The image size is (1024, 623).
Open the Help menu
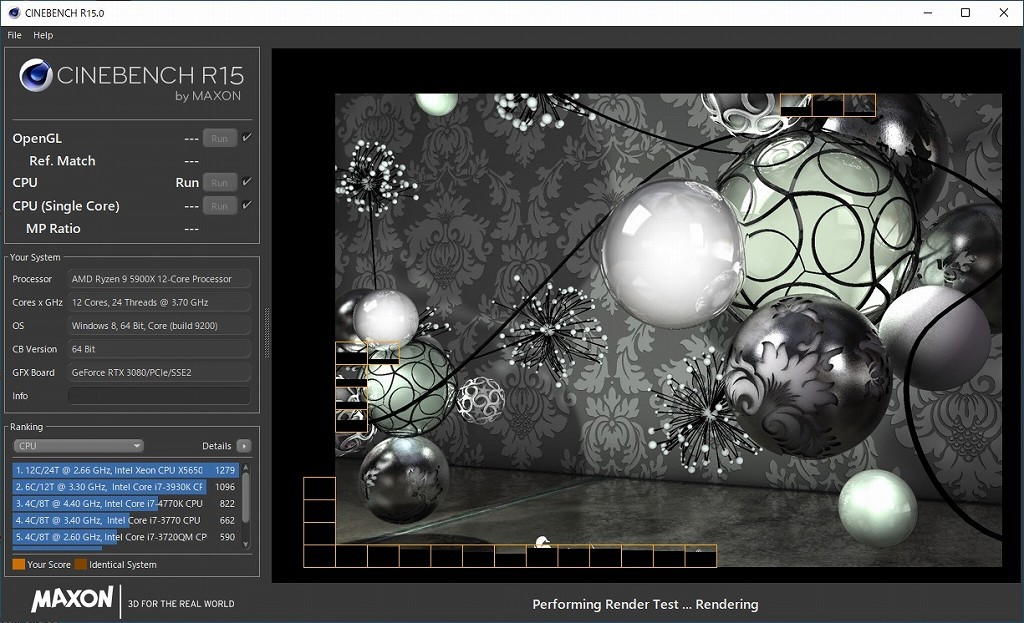[43, 35]
